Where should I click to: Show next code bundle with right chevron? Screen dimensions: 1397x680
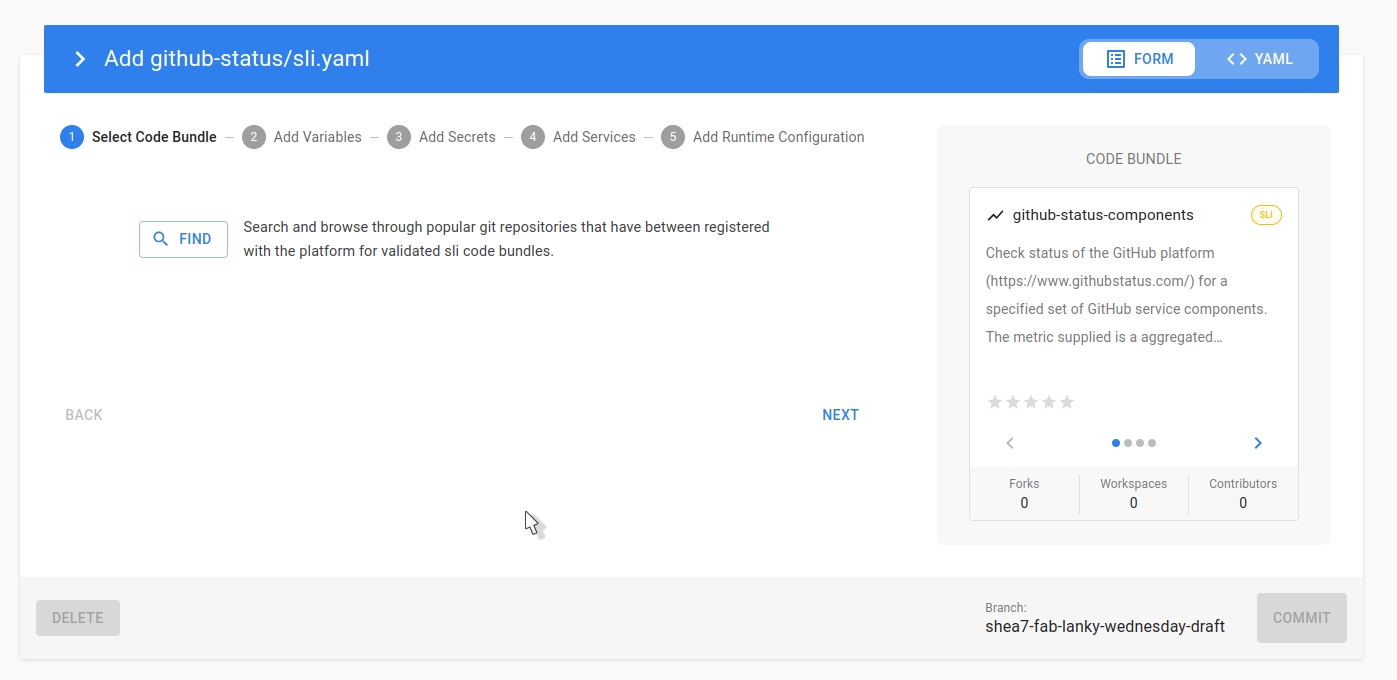(1258, 443)
